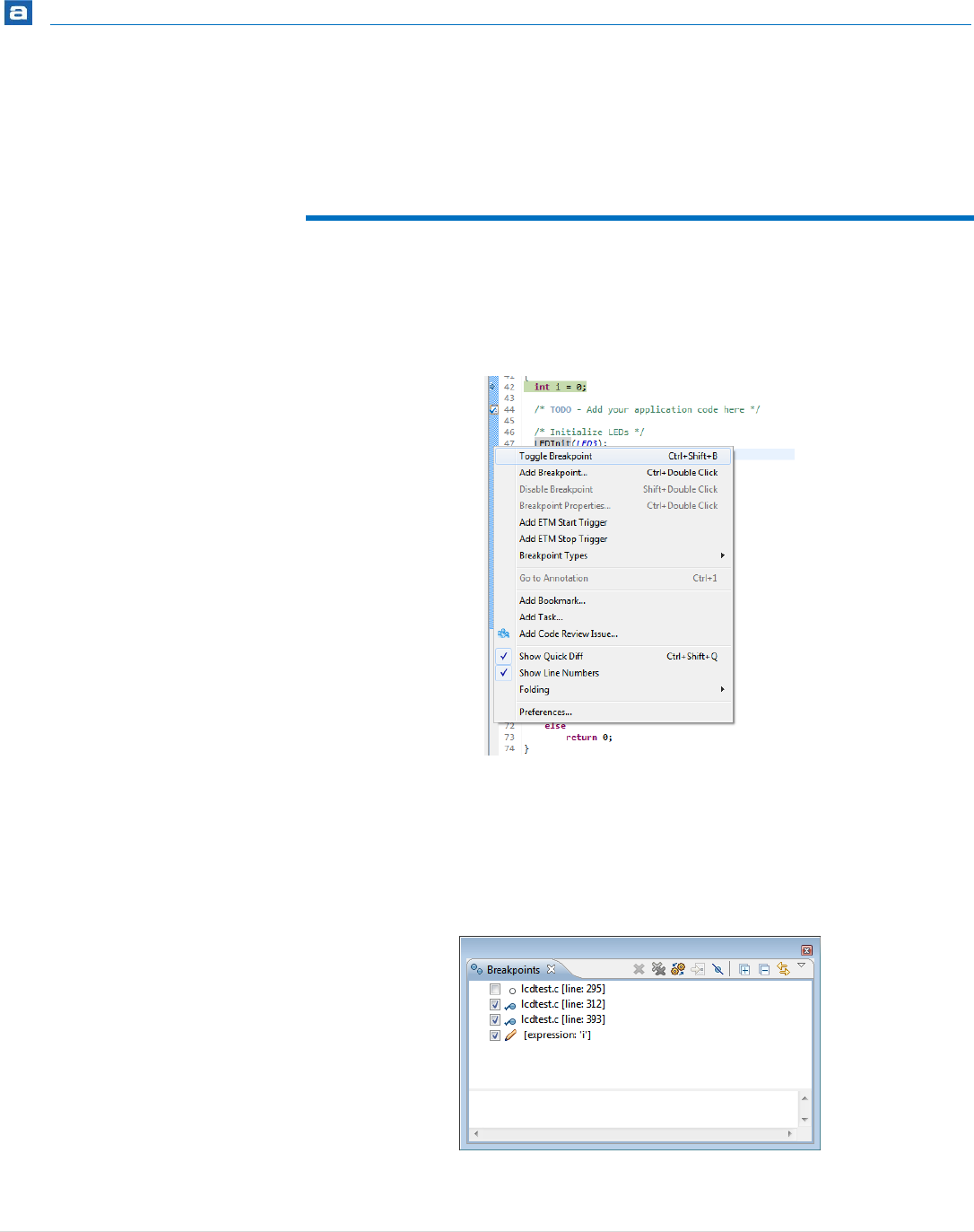Select the lcdtest.c [line: 312] row
The width and height of the screenshot is (974, 1232).
pyautogui.click(x=562, y=1005)
